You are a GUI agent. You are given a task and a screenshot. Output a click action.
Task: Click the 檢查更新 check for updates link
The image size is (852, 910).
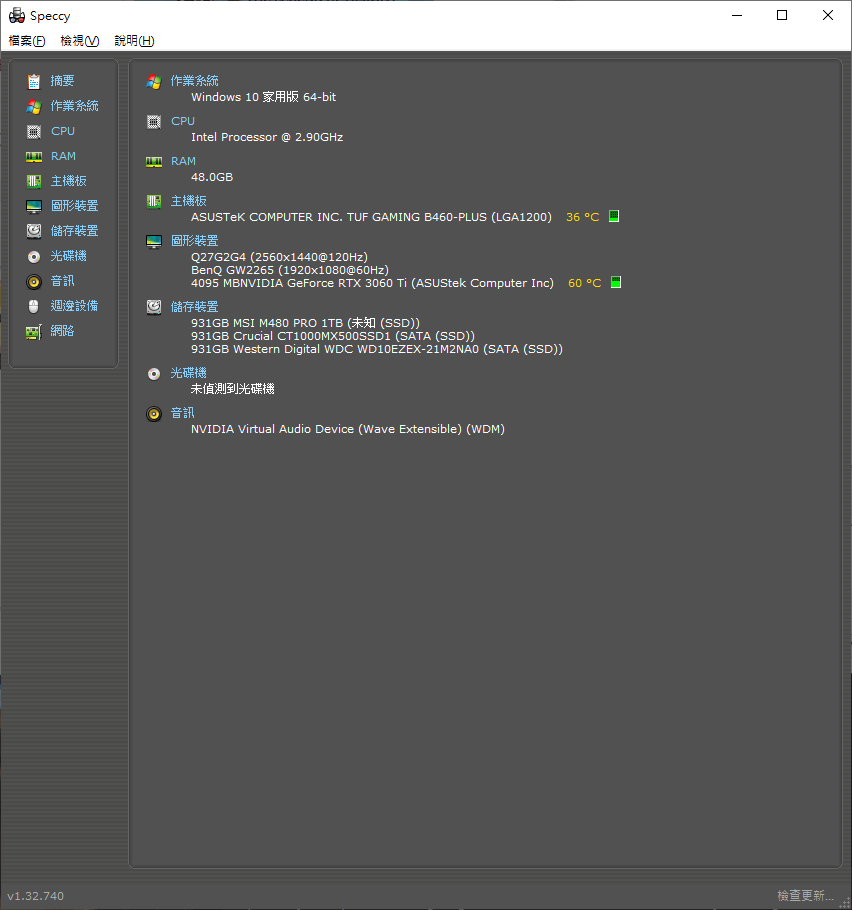coord(805,896)
